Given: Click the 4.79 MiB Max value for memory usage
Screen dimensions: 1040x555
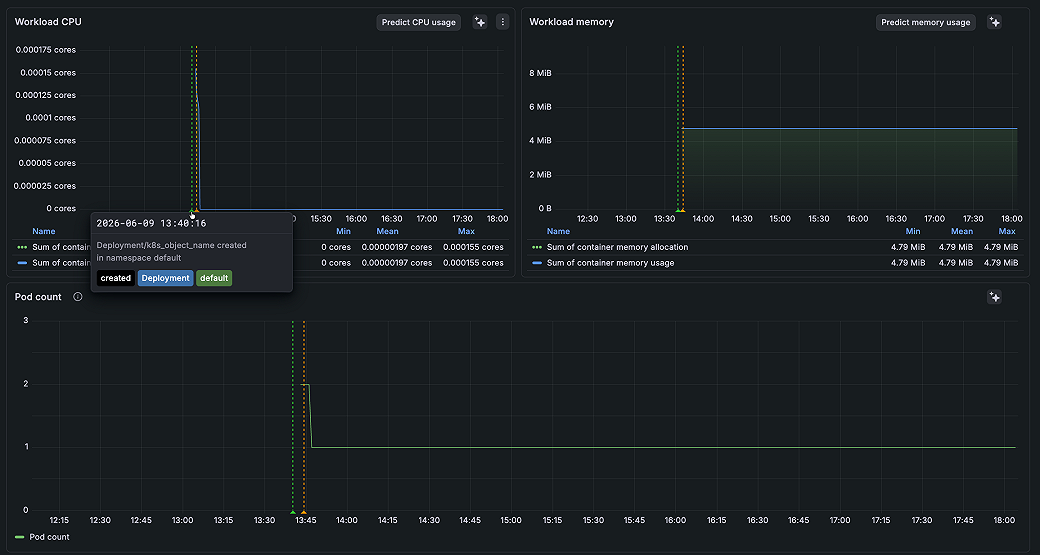Looking at the screenshot, I should click(x=1001, y=263).
